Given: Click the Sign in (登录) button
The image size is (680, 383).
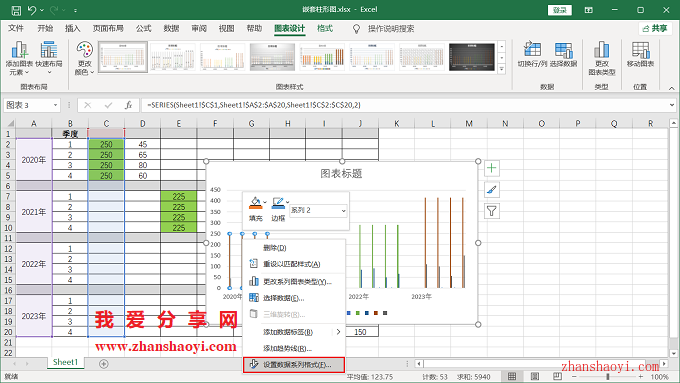Looking at the screenshot, I should (559, 10).
